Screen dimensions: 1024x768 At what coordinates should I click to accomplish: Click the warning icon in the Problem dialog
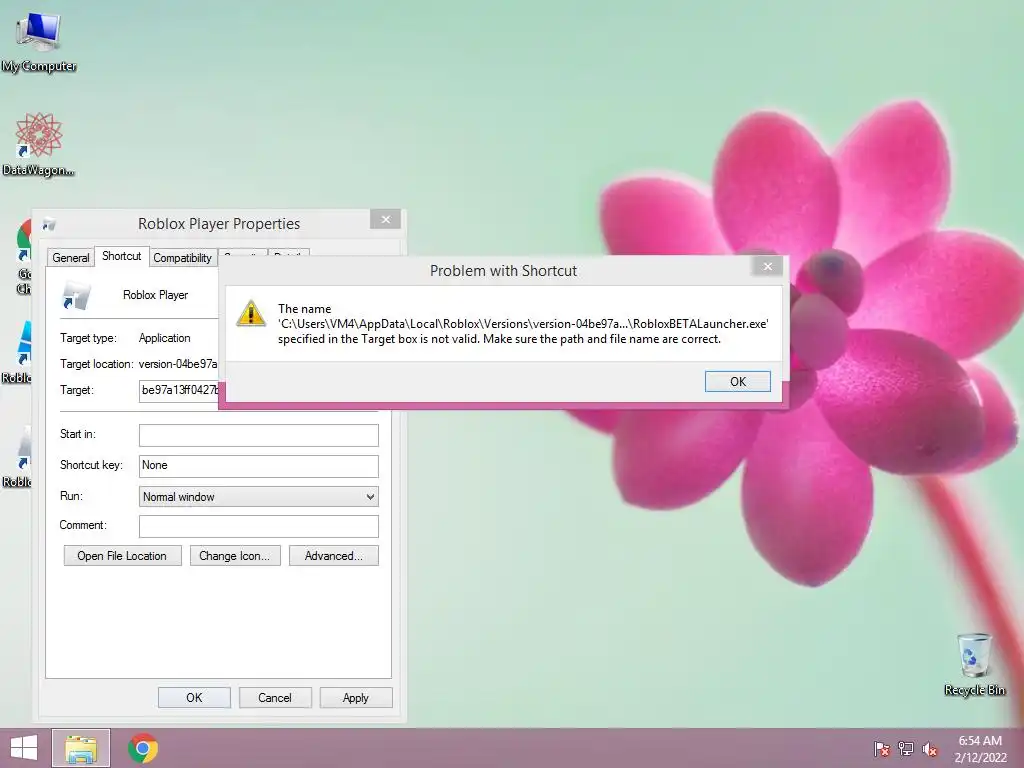[251, 313]
